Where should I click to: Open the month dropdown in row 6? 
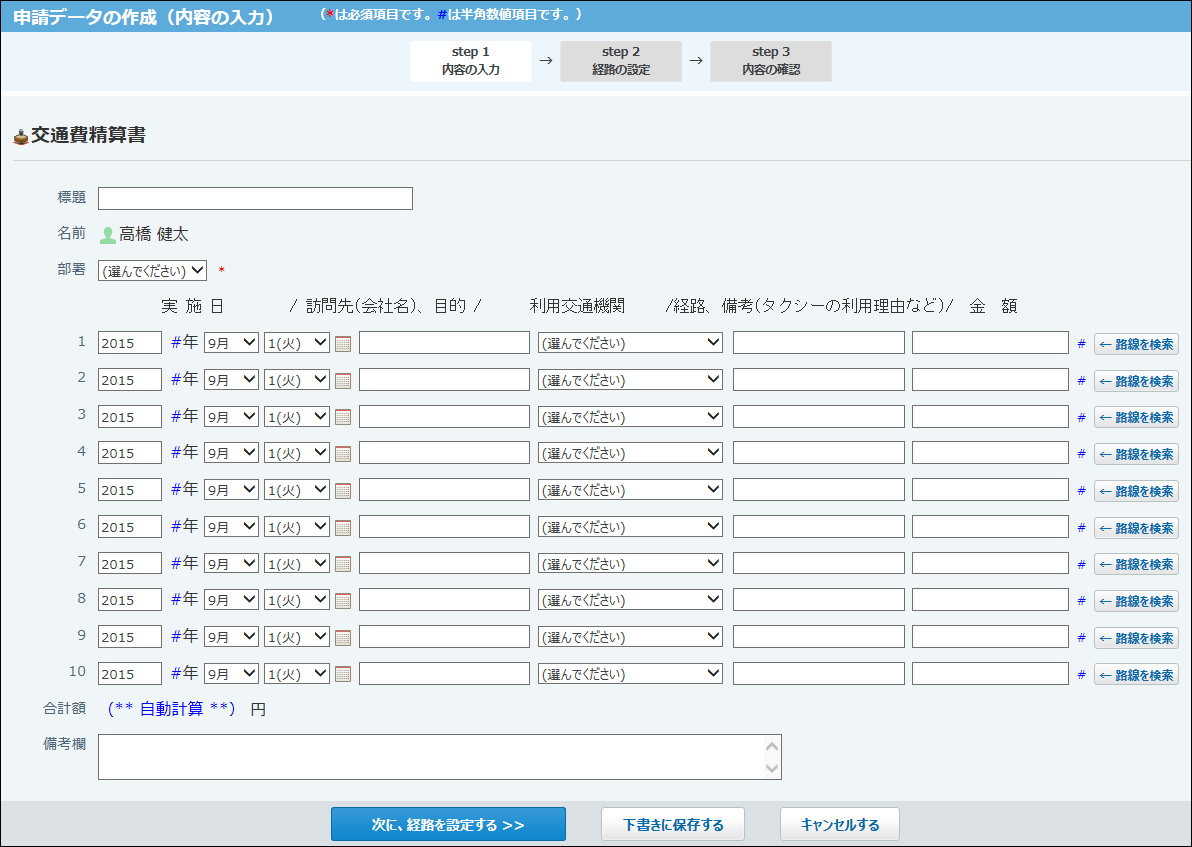[x=231, y=526]
